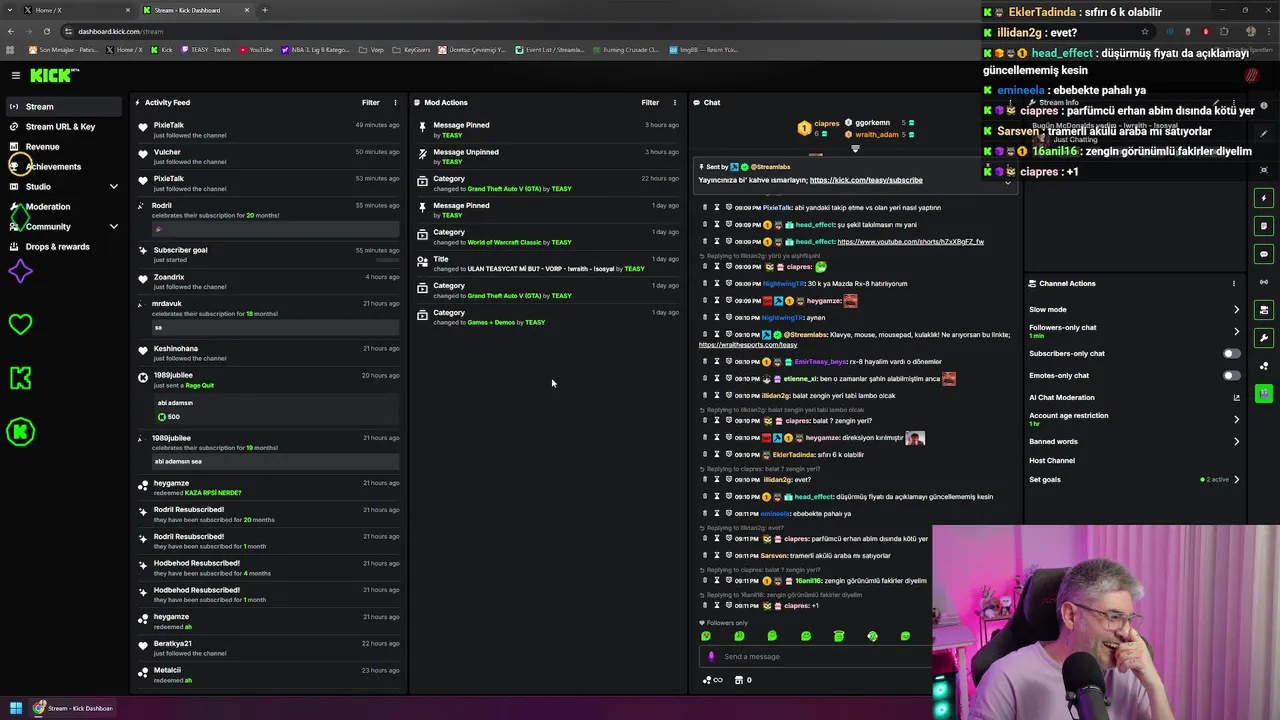Open Achievements in the sidebar
1280x720 pixels.
click(53, 166)
